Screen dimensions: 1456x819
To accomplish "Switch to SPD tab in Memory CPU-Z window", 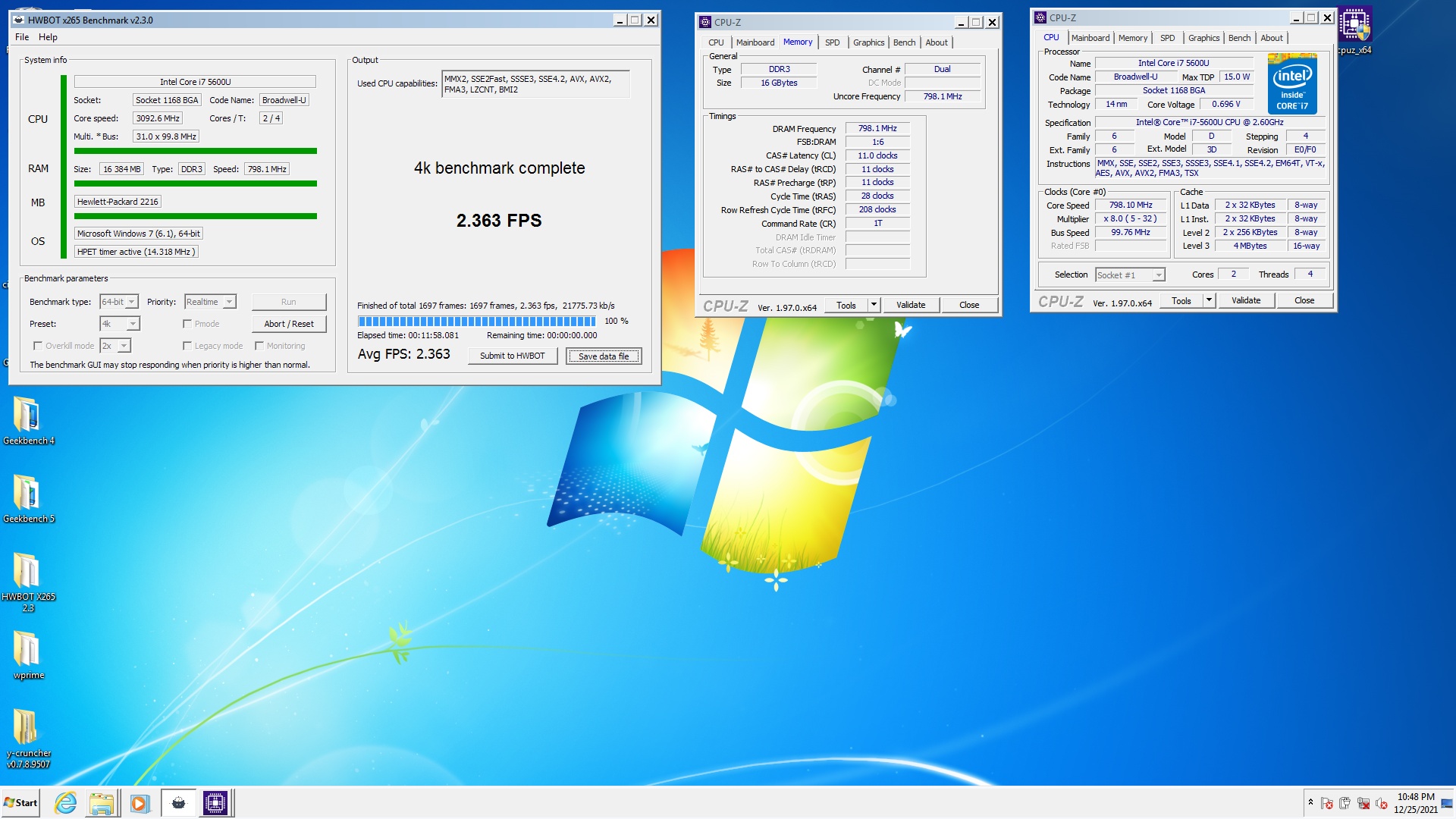I will tap(832, 42).
